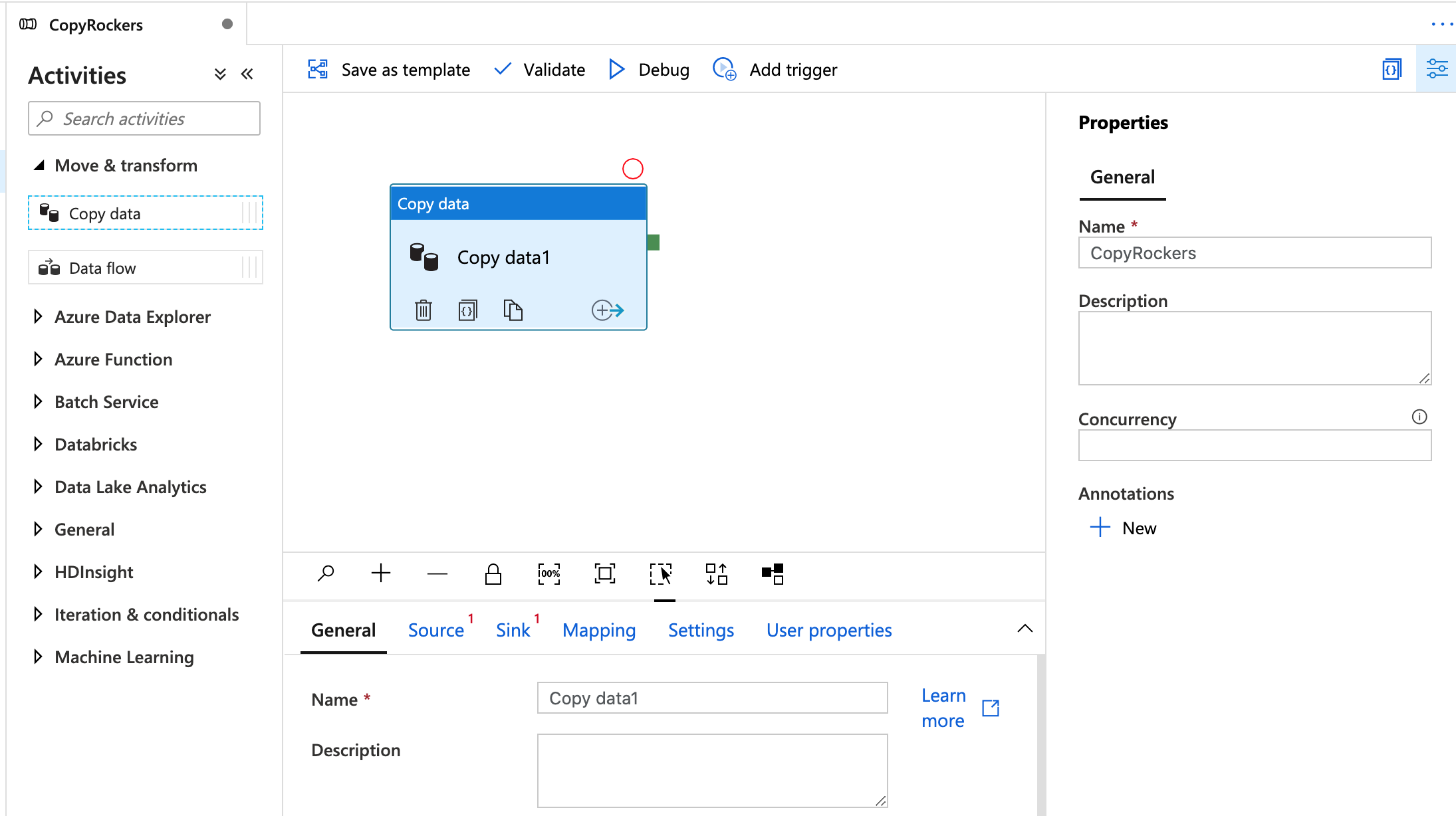Click the red breakpoint circle
This screenshot has height=816, width=1456.
tap(632, 169)
